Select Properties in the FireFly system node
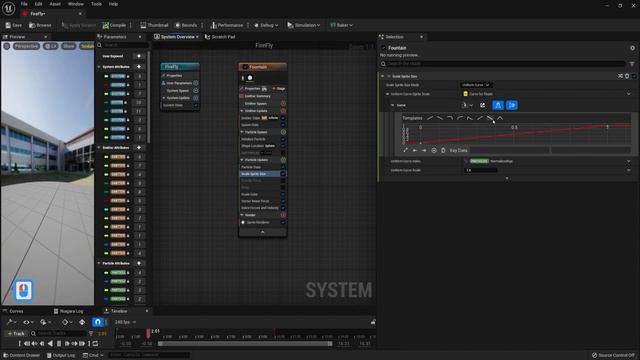The width and height of the screenshot is (640, 360). tap(174, 76)
